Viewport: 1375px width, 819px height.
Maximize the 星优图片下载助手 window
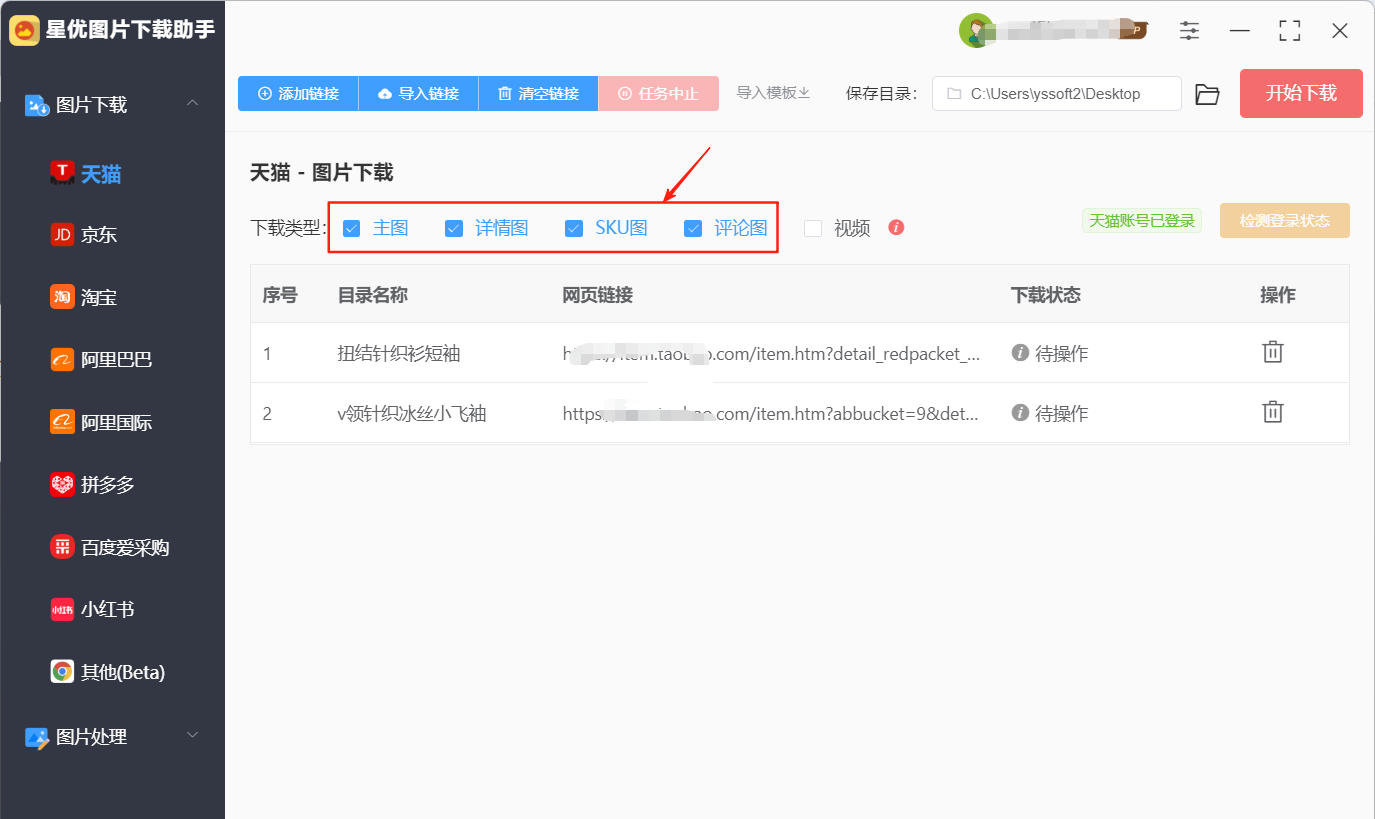[x=1290, y=31]
